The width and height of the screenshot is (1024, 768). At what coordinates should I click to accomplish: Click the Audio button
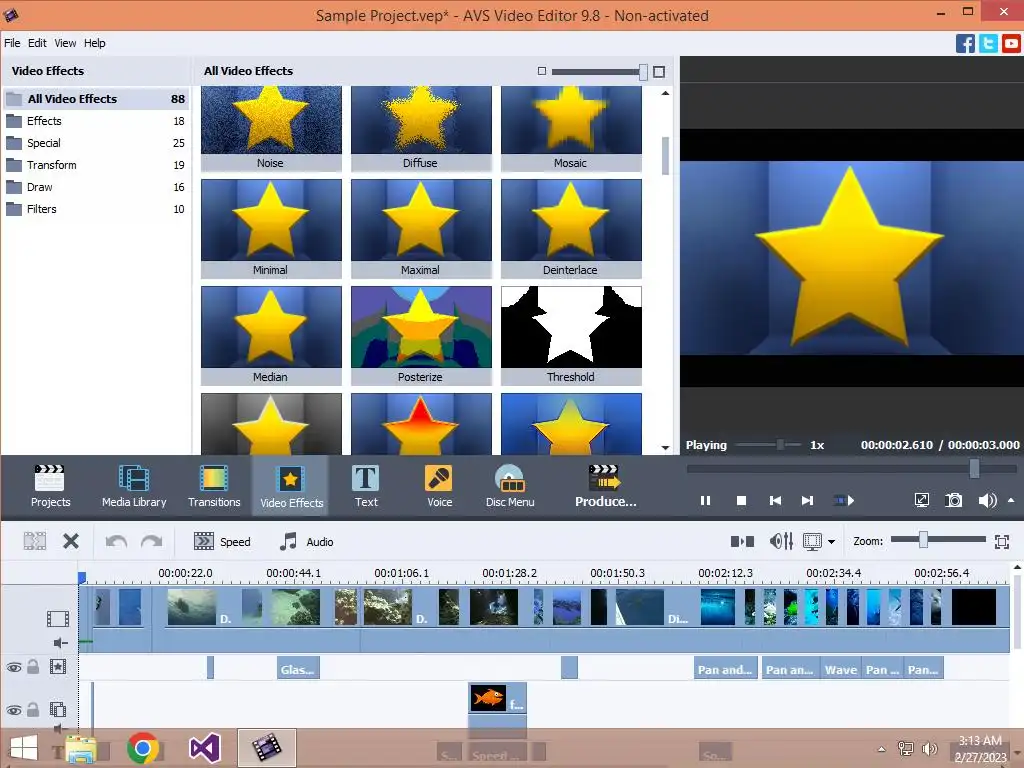(306, 541)
